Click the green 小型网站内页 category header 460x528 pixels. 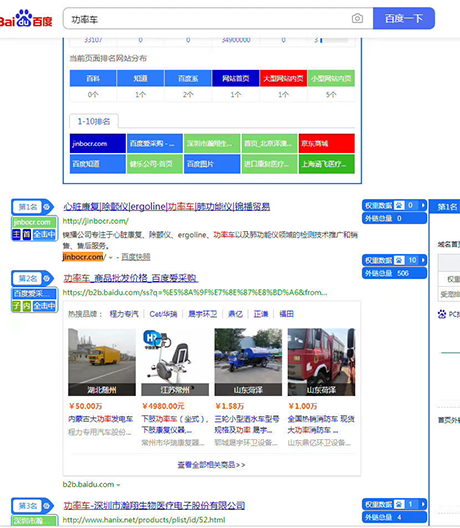[x=331, y=78]
